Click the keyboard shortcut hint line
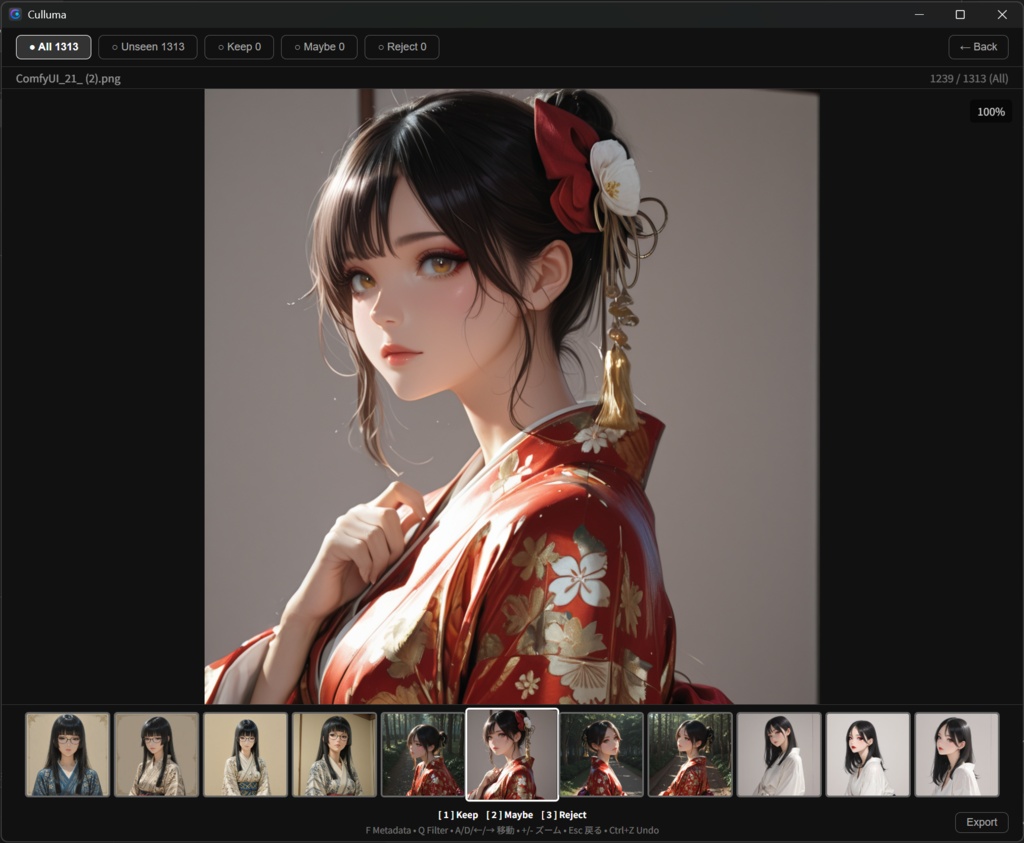This screenshot has height=843, width=1024. [512, 831]
